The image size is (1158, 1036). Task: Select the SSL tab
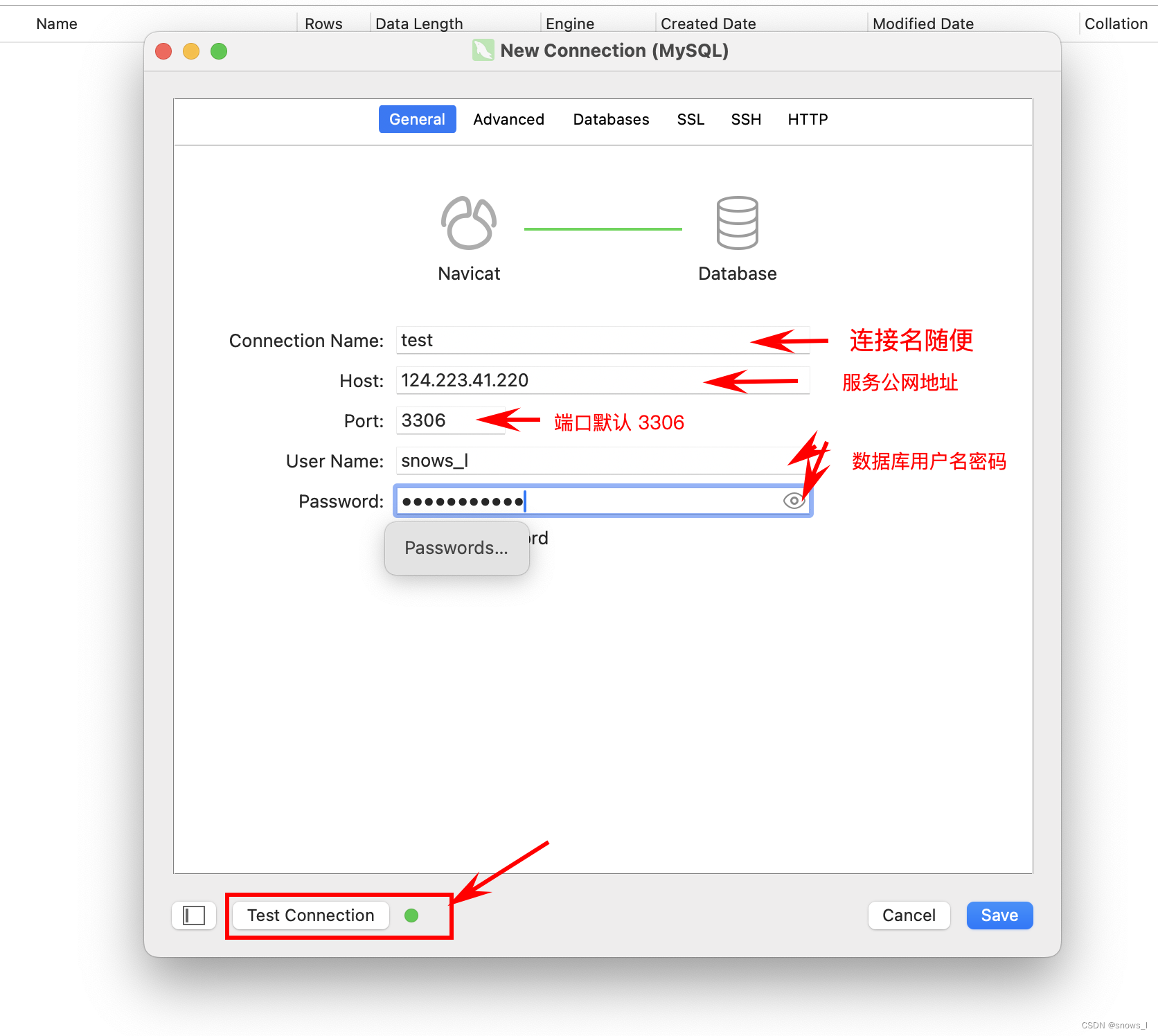click(691, 119)
